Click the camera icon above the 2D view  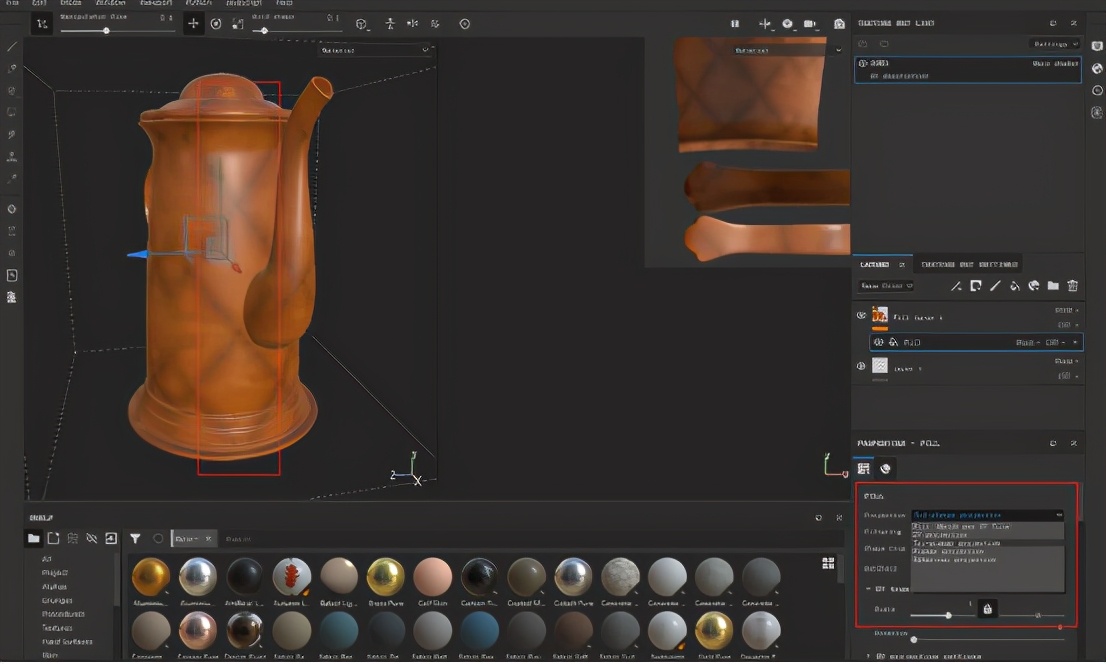click(x=809, y=24)
